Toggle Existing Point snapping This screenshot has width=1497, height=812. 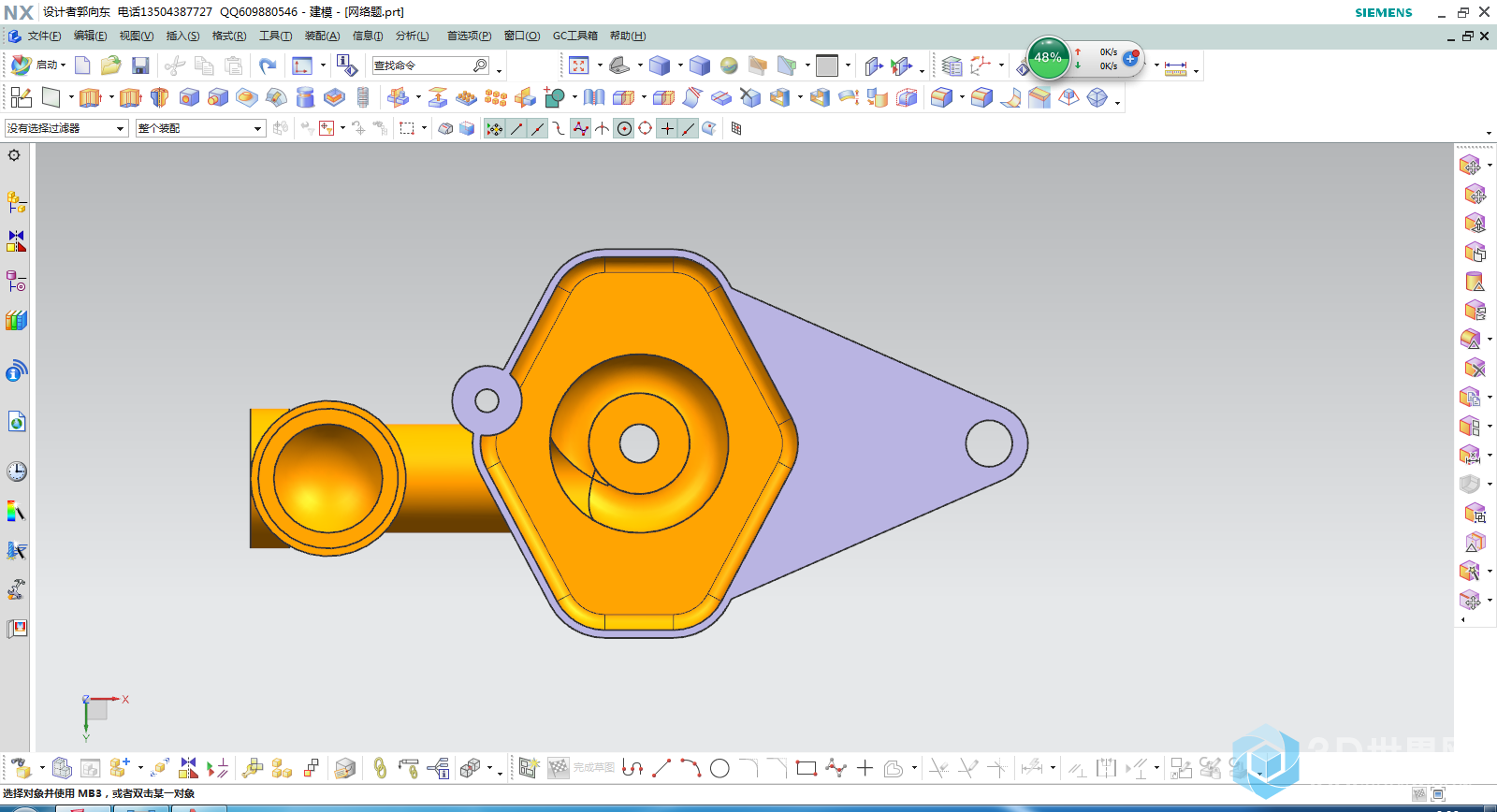(667, 129)
